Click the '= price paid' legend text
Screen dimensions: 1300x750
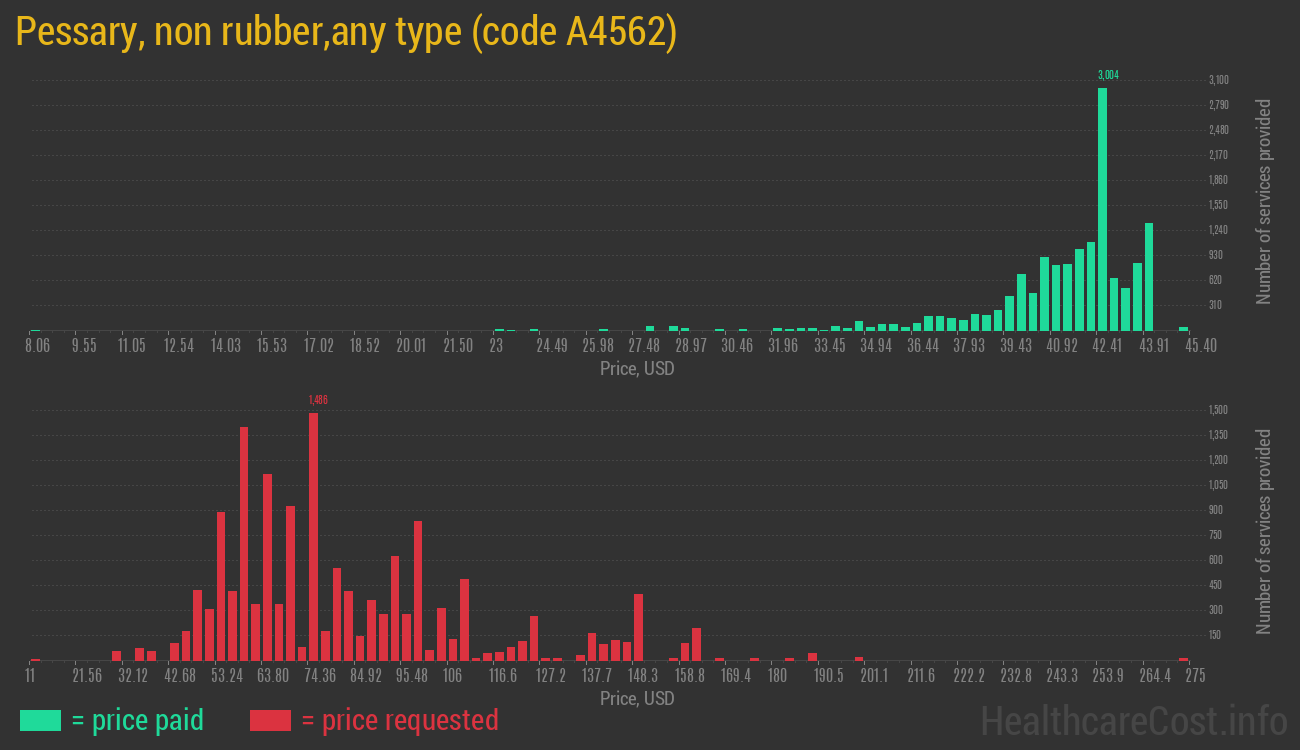point(138,720)
